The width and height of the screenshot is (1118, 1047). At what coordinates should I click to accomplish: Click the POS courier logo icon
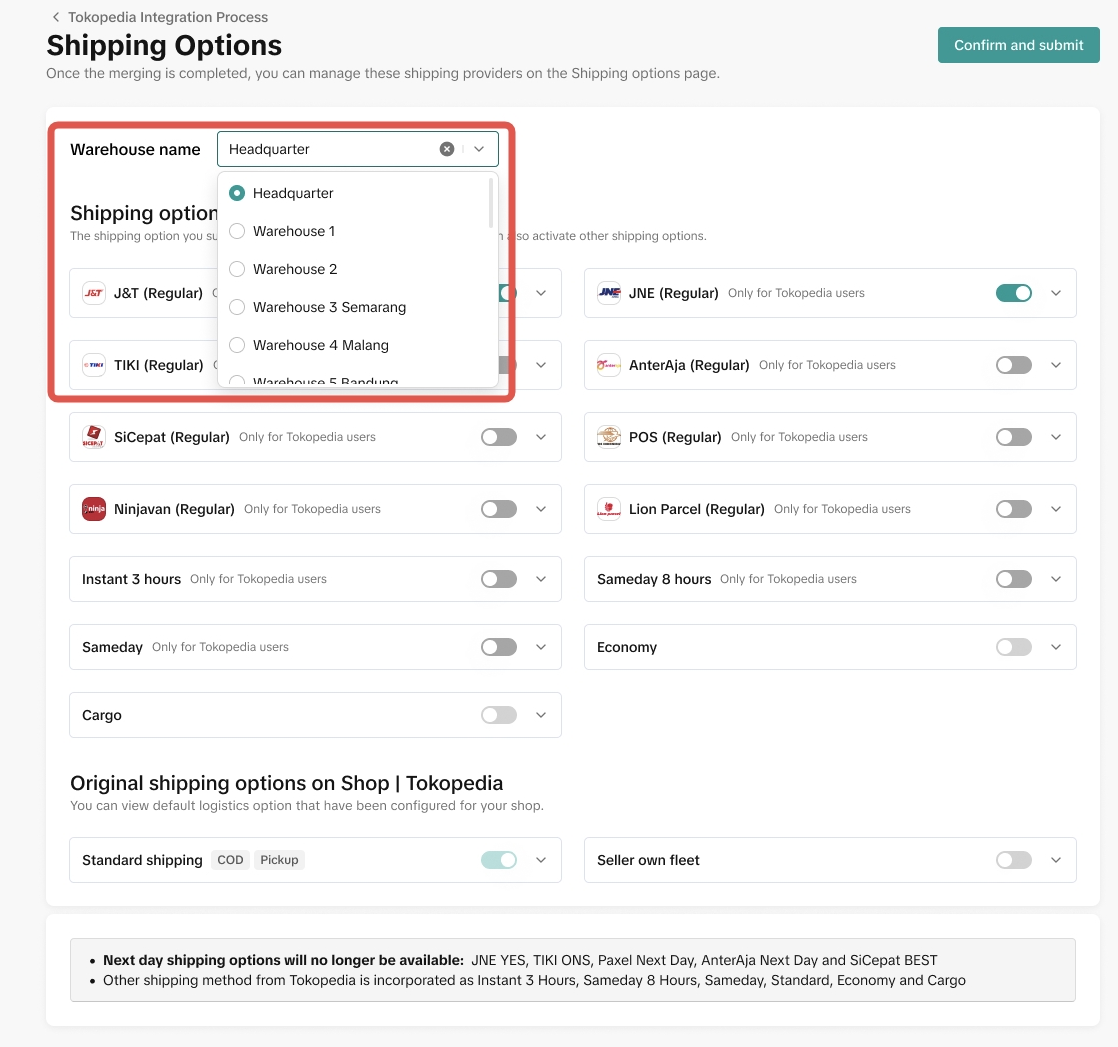609,437
